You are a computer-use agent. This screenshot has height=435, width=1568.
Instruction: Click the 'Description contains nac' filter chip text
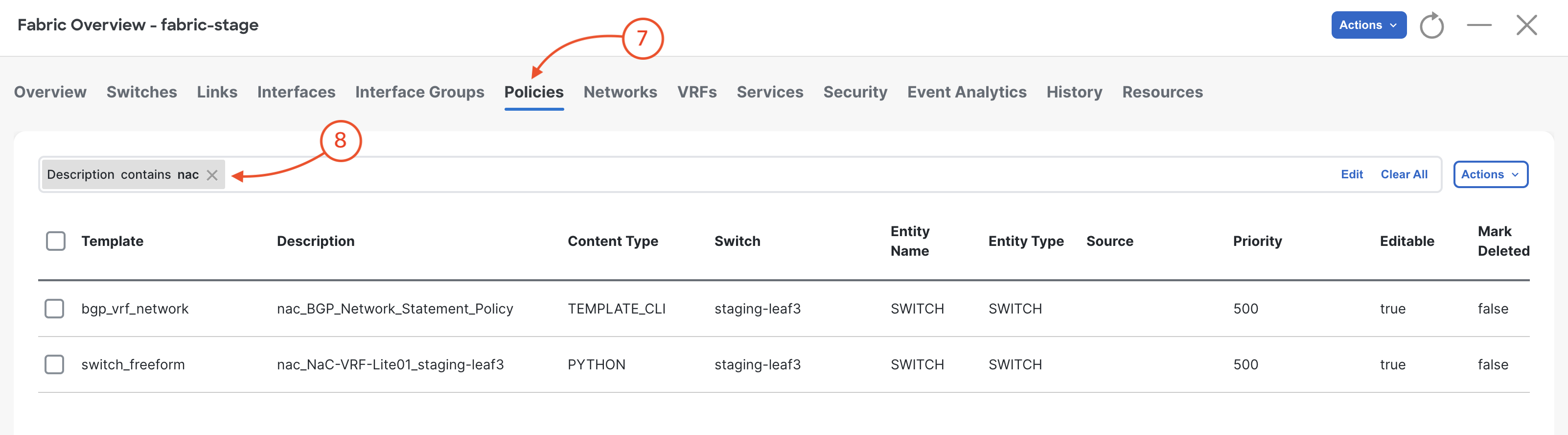pos(122,174)
